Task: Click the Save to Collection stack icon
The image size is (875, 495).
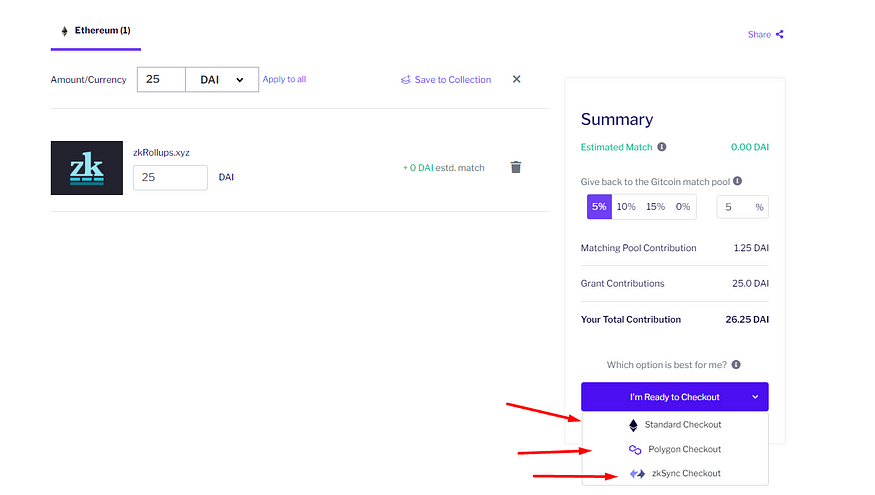Action: pyautogui.click(x=406, y=80)
